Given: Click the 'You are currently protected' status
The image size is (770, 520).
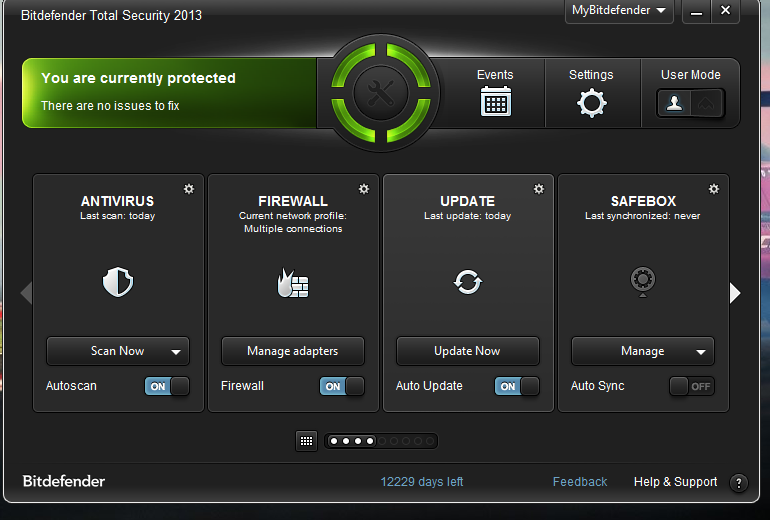Looking at the screenshot, I should coord(138,78).
